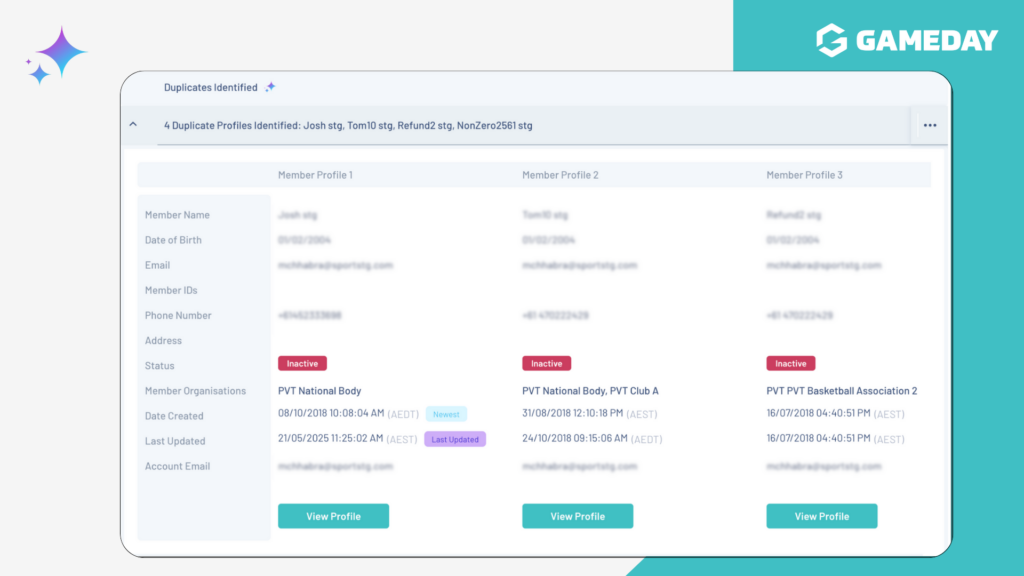Collapse the 4 Duplicate Profiles row chevron
1024x576 pixels.
pyautogui.click(x=133, y=124)
